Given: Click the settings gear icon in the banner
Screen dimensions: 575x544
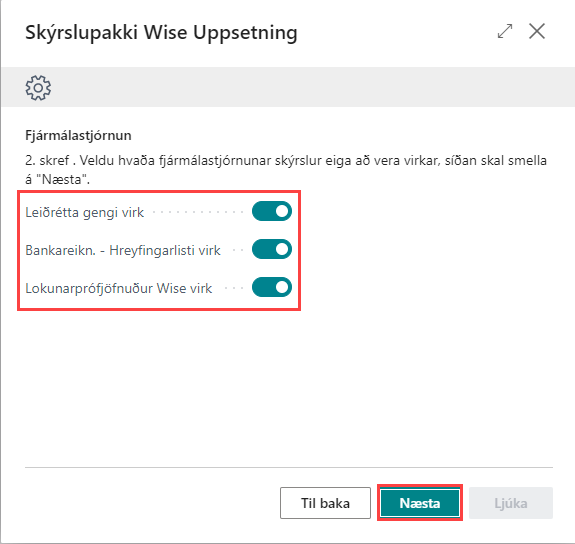Looking at the screenshot, I should point(38,88).
